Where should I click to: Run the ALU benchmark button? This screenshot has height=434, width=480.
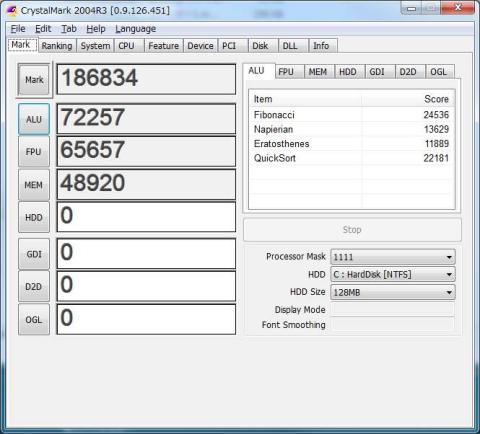click(x=34, y=119)
